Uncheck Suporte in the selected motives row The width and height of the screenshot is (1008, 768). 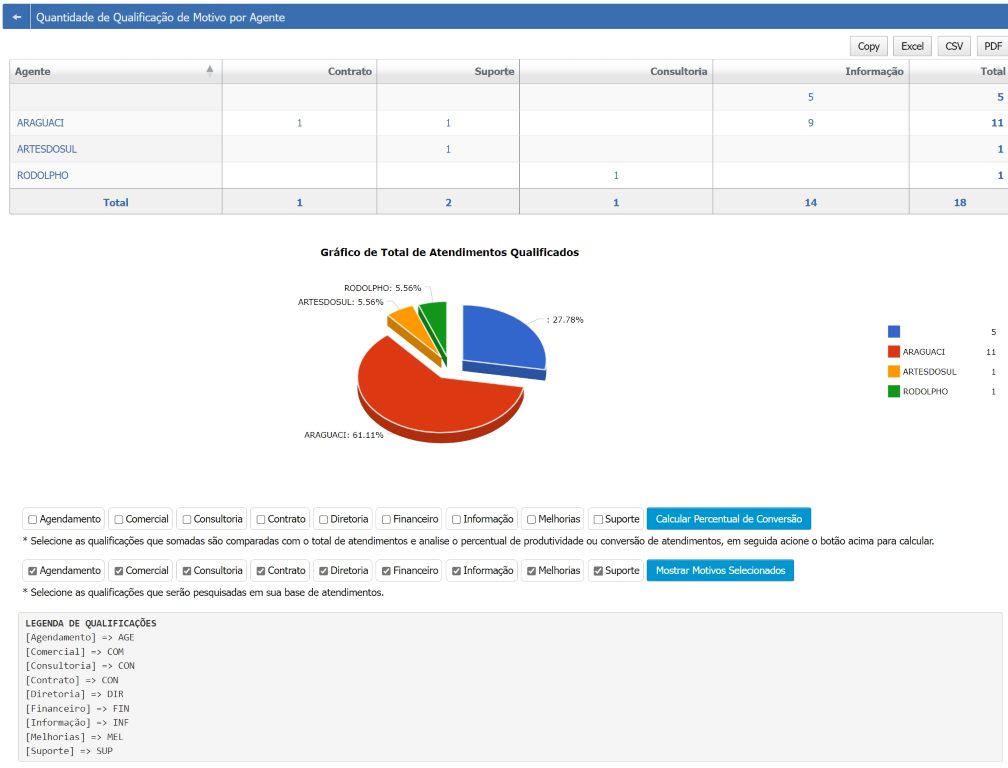598,571
